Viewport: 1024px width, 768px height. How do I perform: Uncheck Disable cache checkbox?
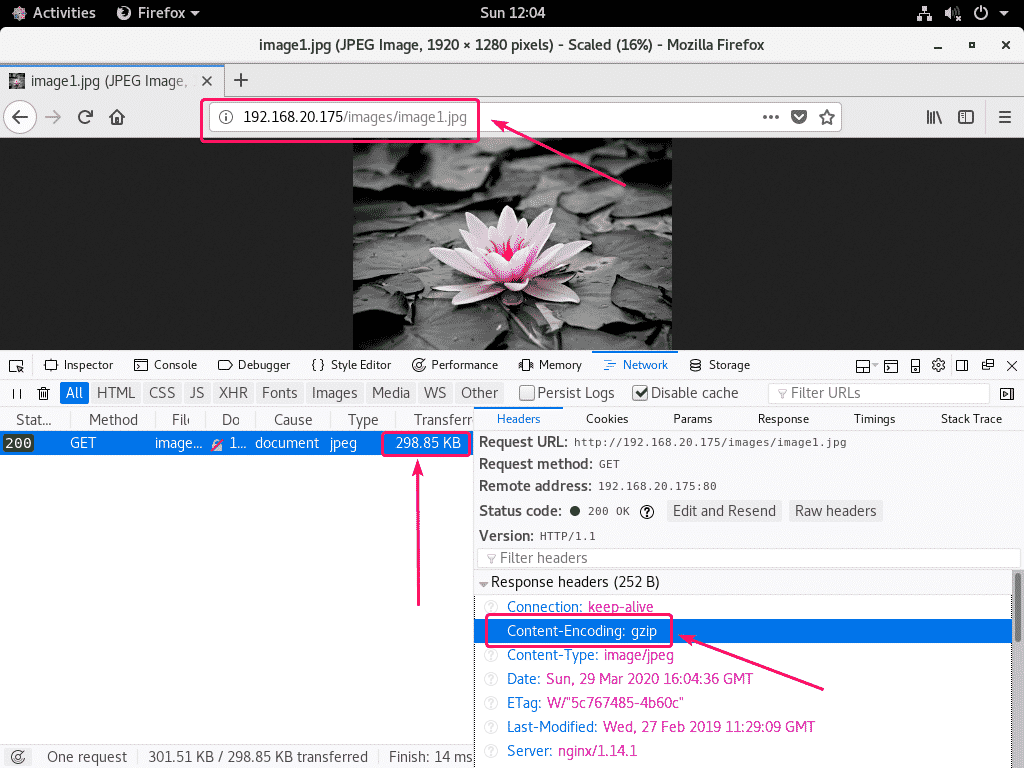coord(640,393)
